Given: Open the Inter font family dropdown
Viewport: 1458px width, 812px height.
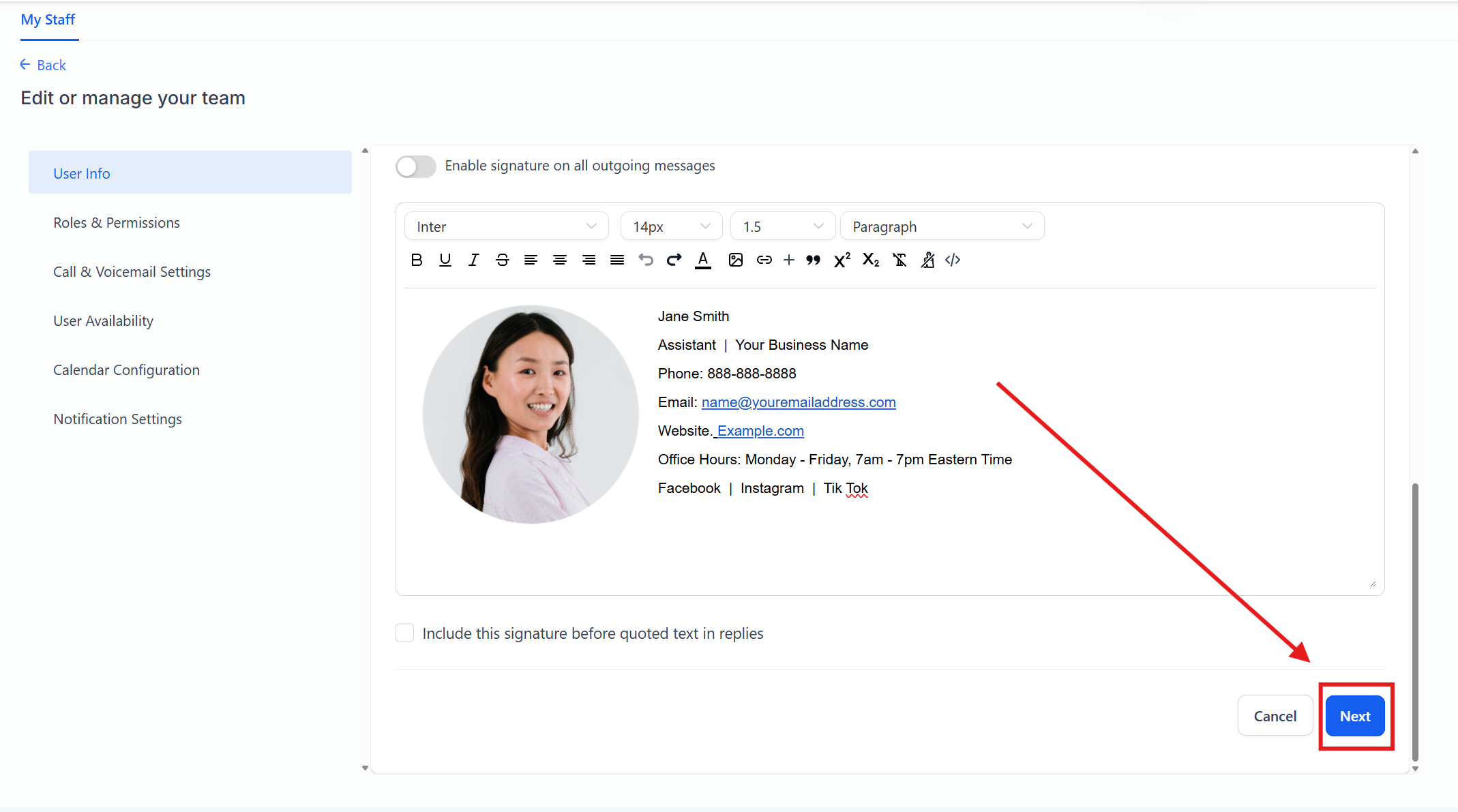Looking at the screenshot, I should [x=506, y=226].
